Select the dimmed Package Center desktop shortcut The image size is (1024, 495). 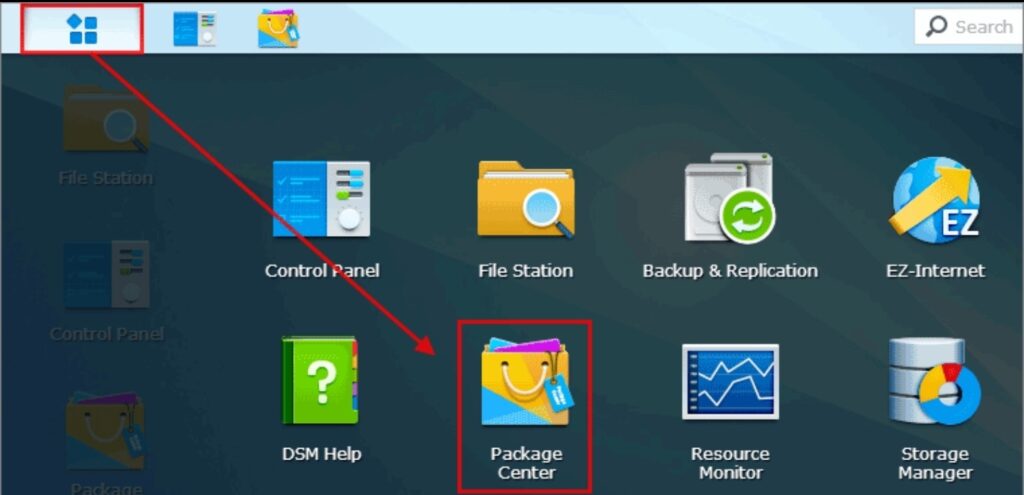(x=105, y=432)
